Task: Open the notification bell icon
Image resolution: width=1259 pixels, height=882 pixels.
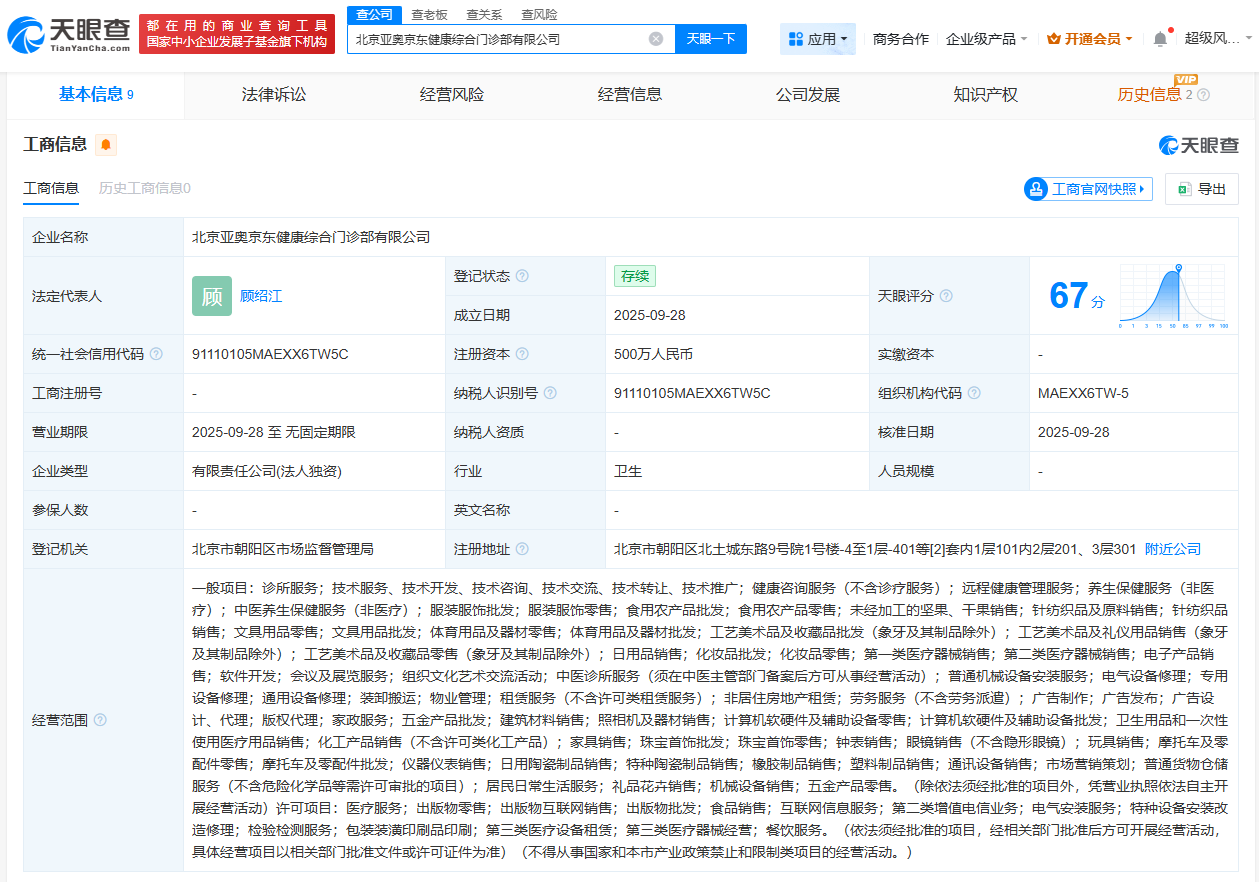Action: pos(1158,36)
